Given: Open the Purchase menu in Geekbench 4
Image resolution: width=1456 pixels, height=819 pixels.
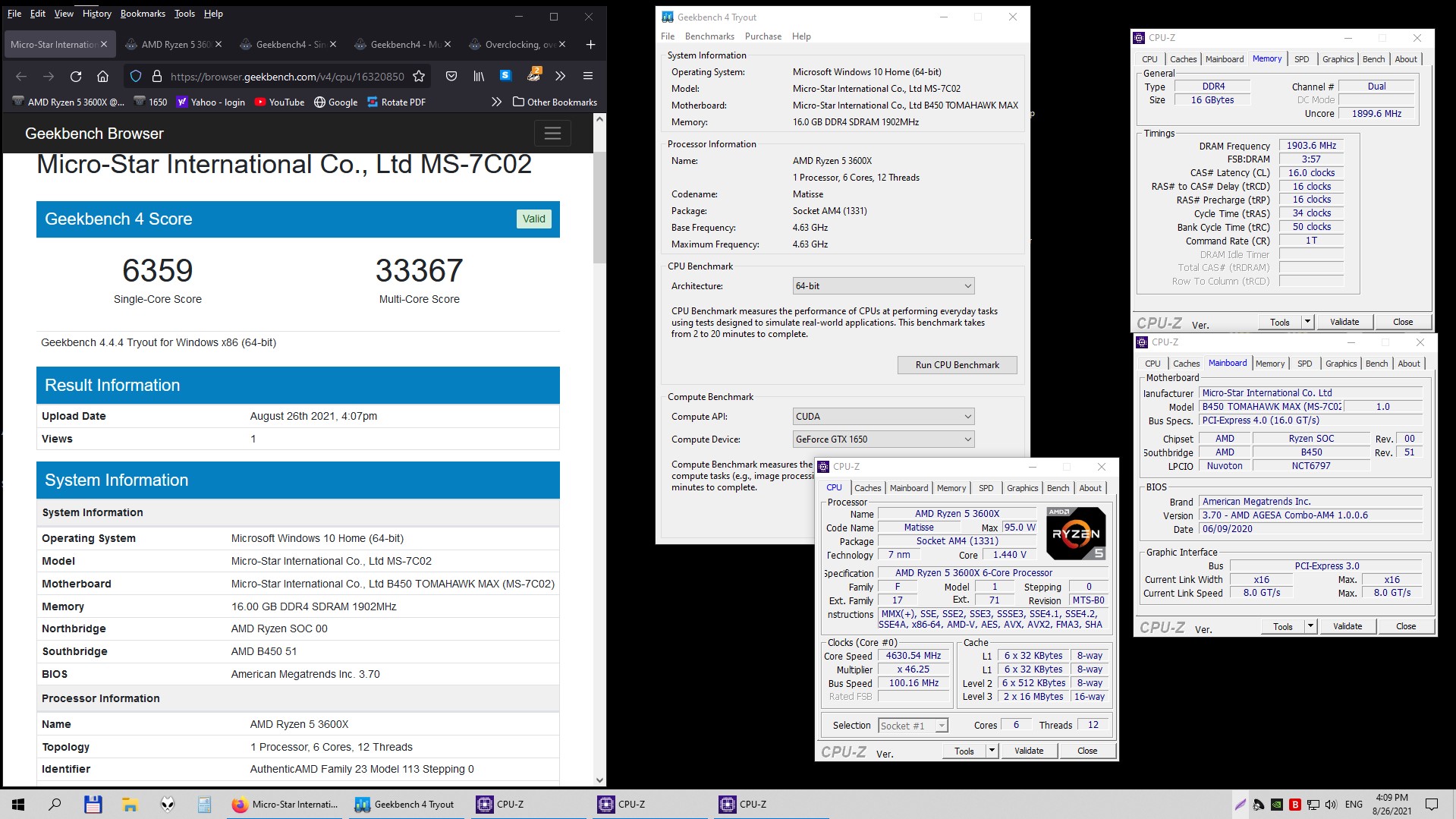Looking at the screenshot, I should click(x=763, y=36).
